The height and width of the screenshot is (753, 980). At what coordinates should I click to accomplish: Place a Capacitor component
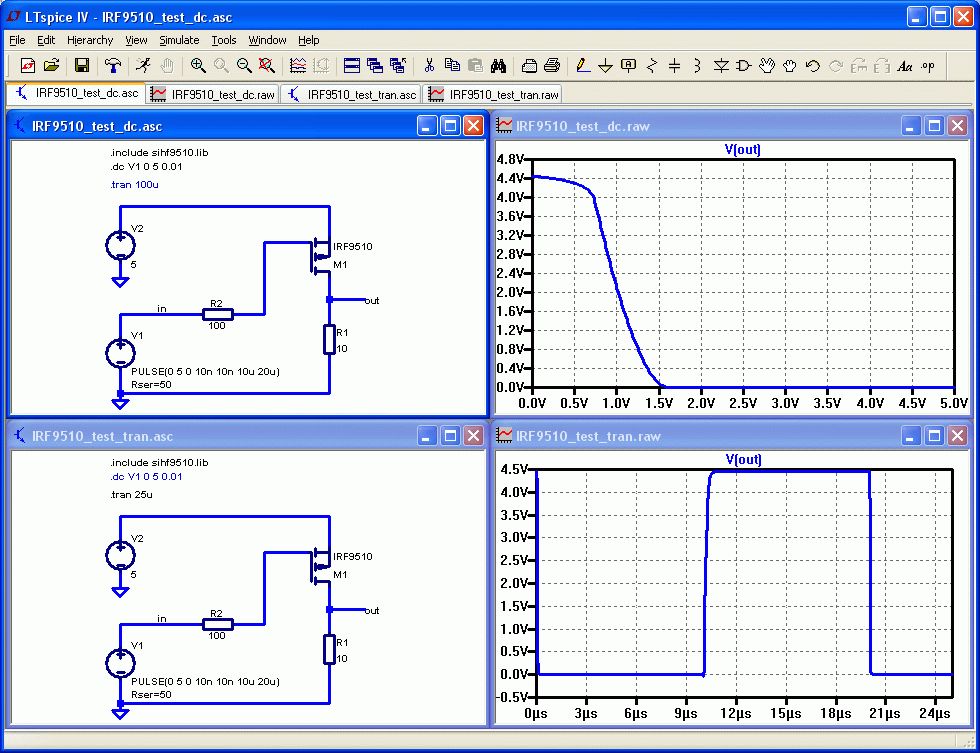click(x=674, y=66)
